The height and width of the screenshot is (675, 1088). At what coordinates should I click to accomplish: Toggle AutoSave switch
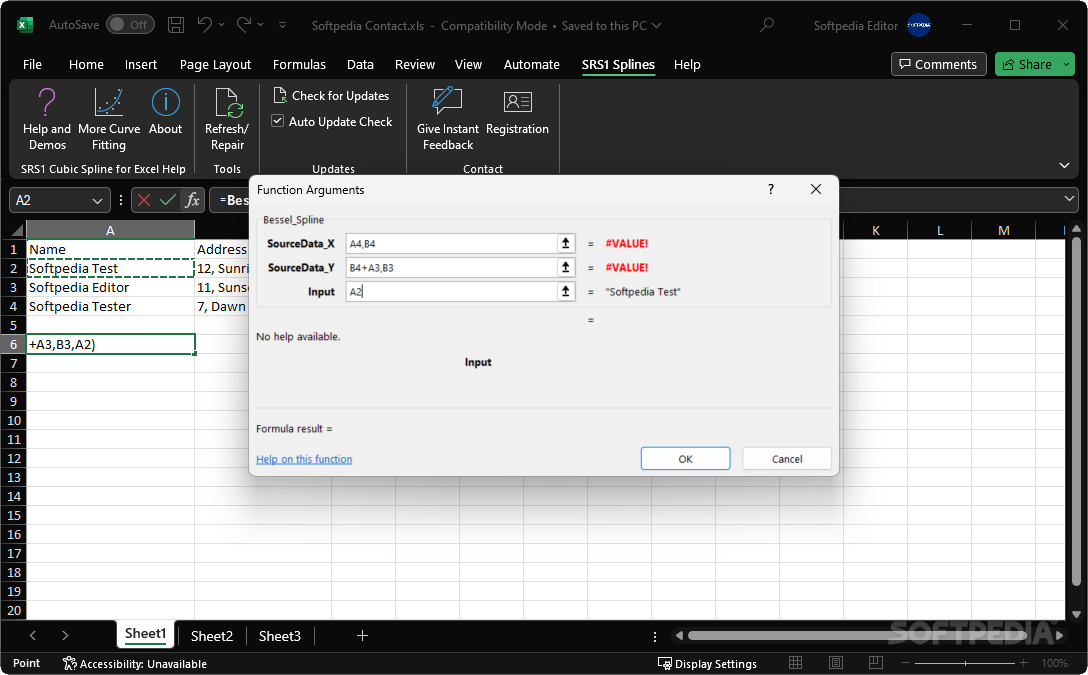[130, 25]
